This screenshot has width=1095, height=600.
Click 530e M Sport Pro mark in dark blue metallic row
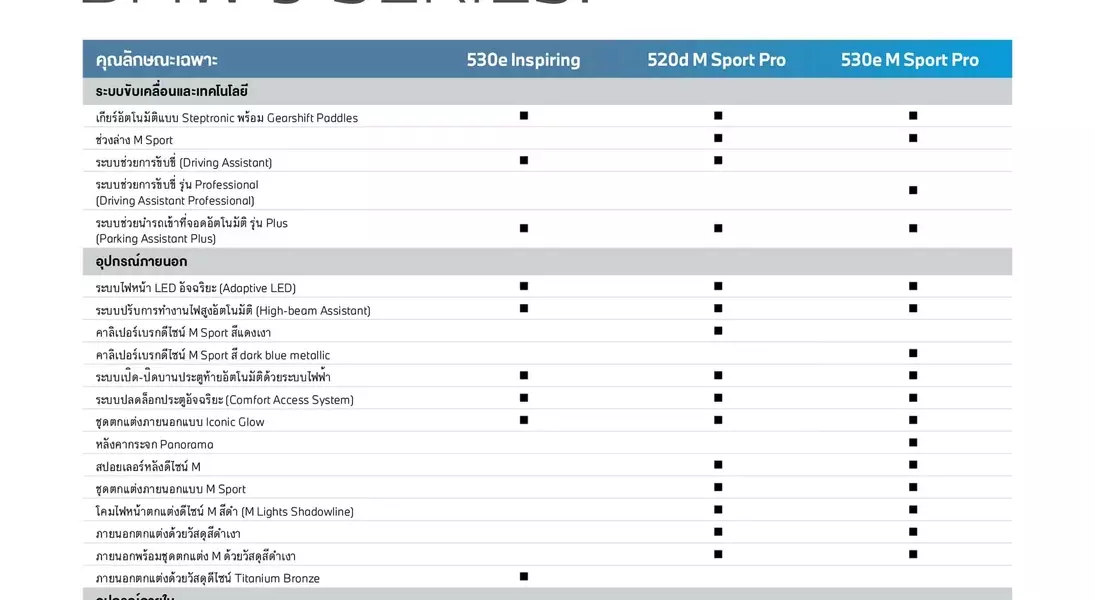(913, 353)
